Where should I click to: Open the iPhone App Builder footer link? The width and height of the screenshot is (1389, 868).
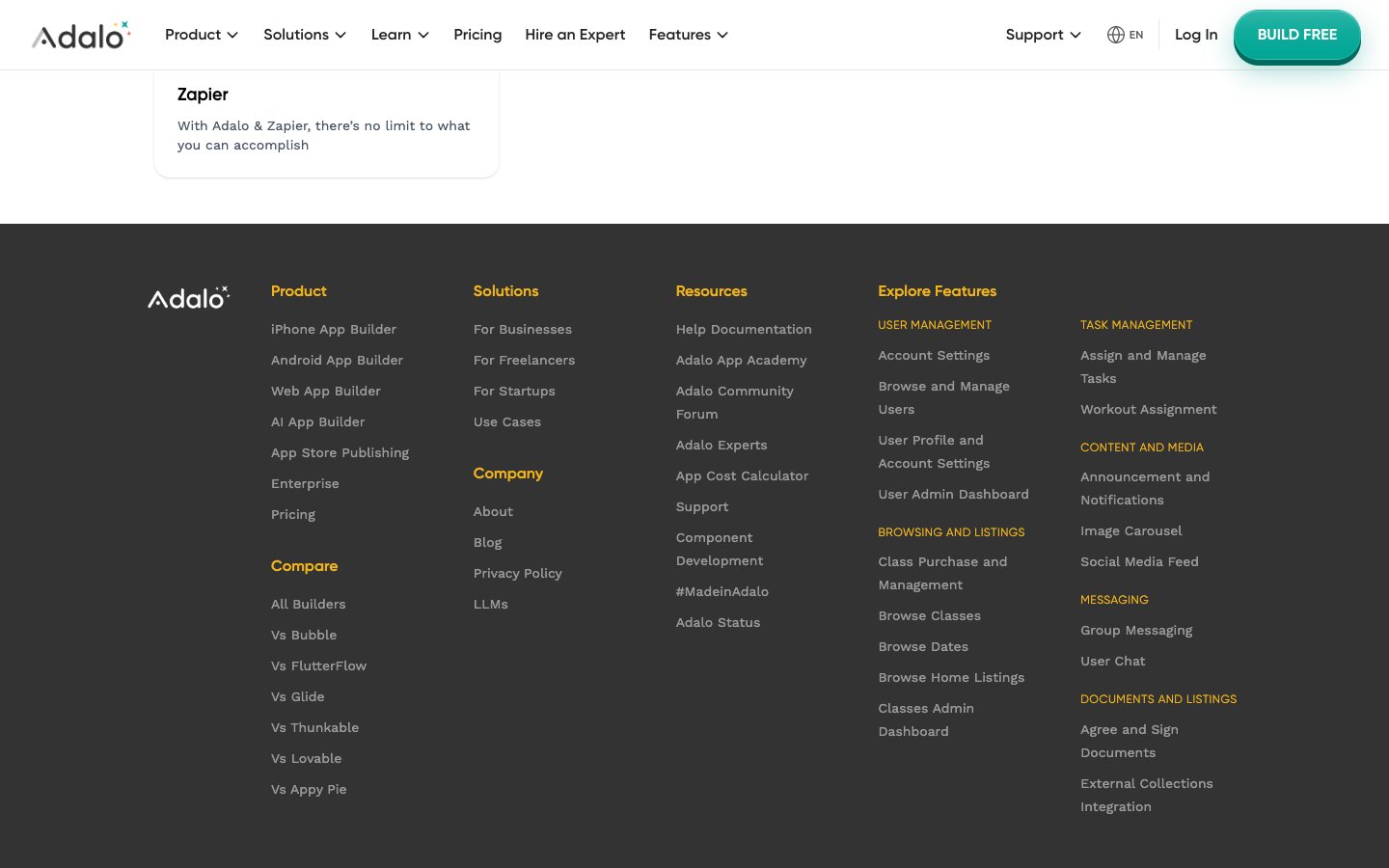coord(334,329)
